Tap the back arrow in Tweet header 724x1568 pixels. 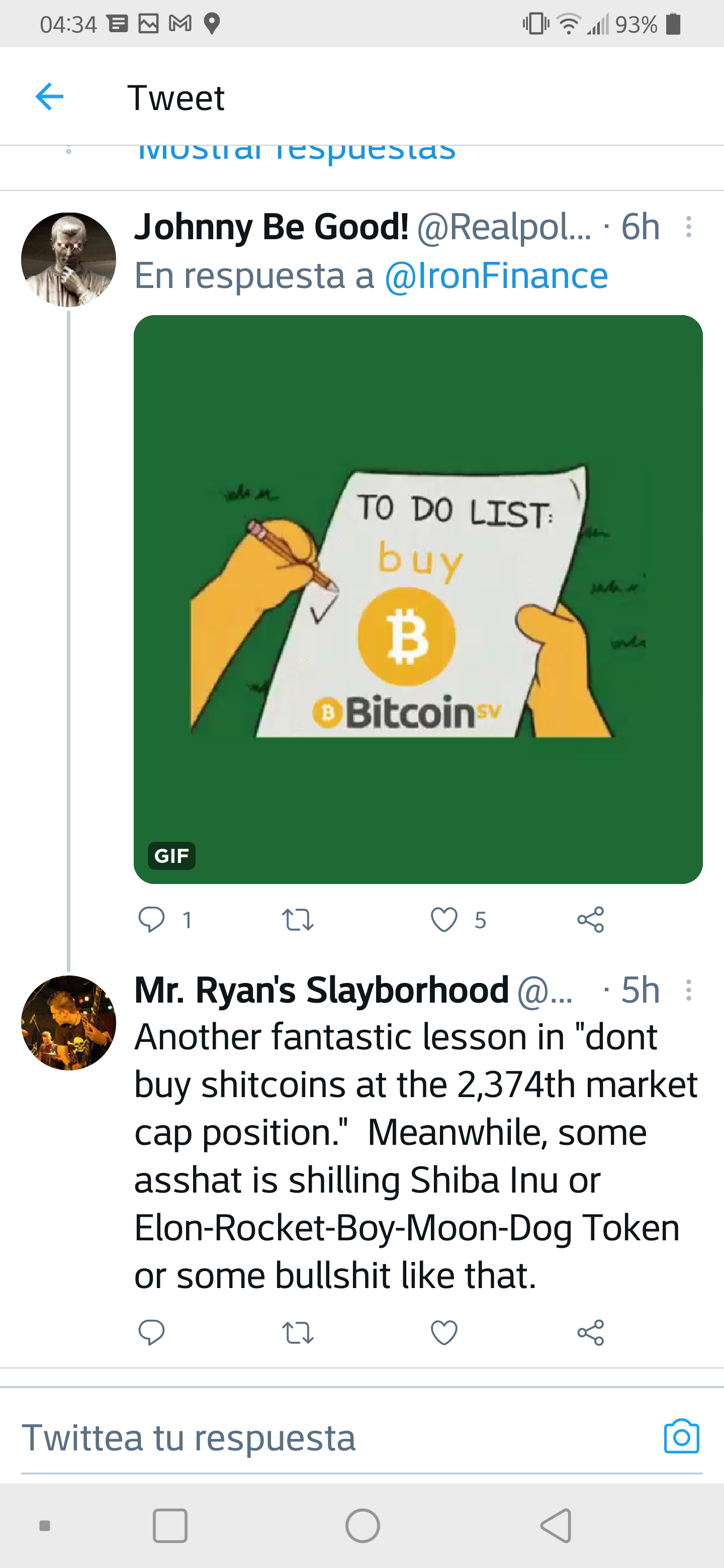(49, 97)
